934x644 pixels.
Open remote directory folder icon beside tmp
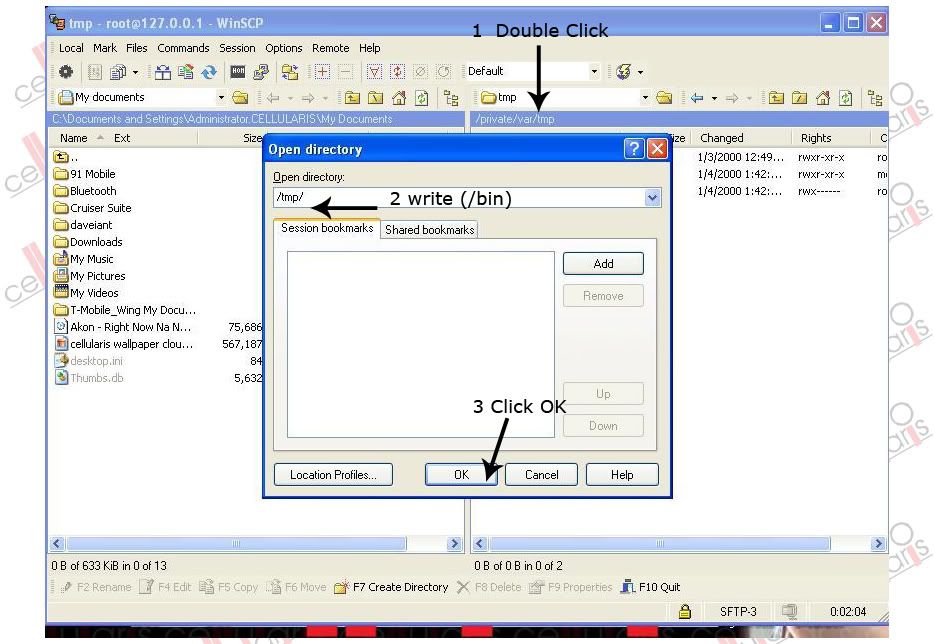(x=664, y=98)
